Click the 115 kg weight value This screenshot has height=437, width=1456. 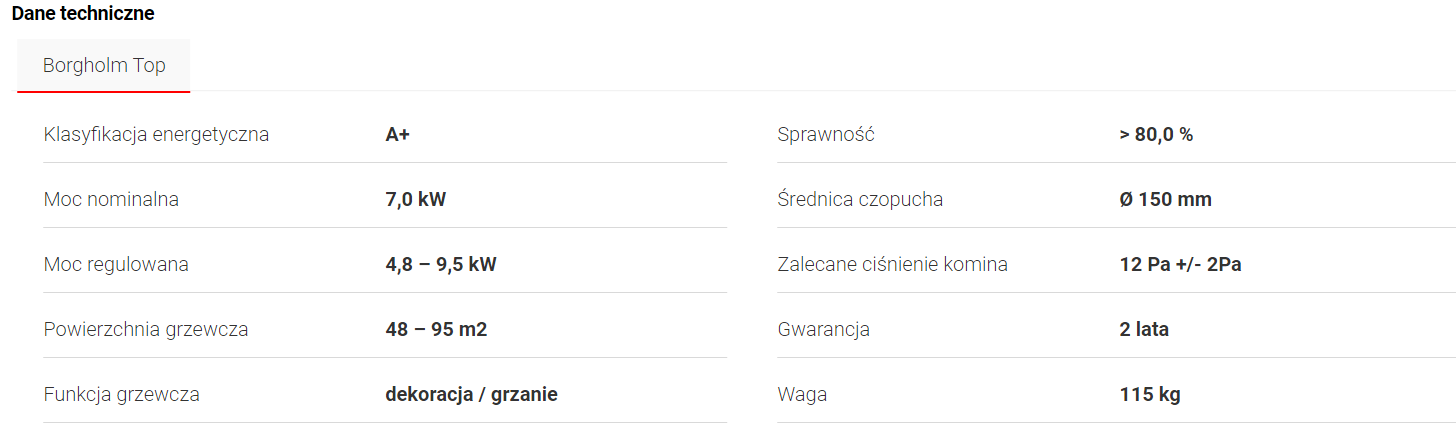point(1150,394)
